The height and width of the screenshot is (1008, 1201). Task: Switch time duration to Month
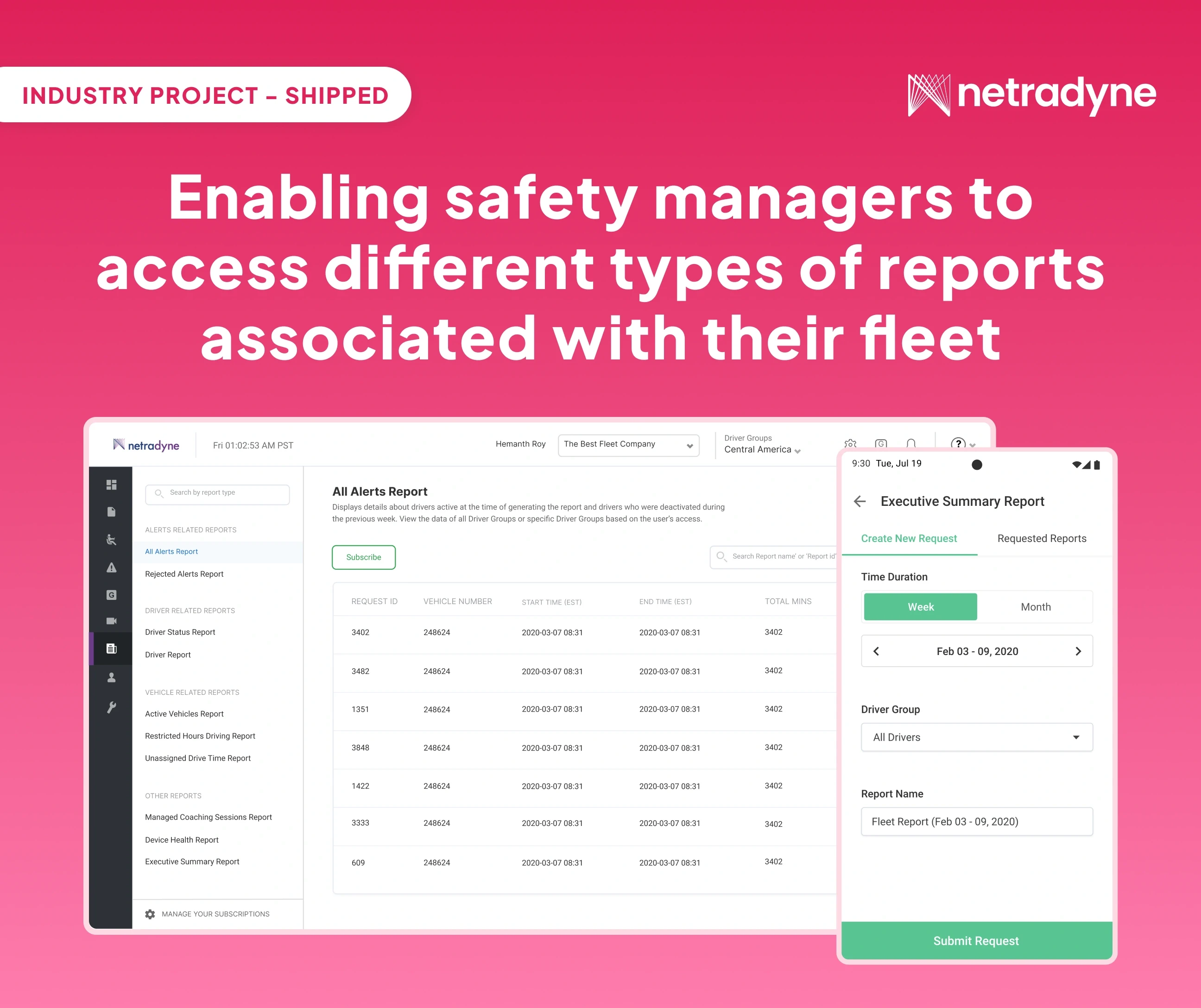coord(1035,607)
